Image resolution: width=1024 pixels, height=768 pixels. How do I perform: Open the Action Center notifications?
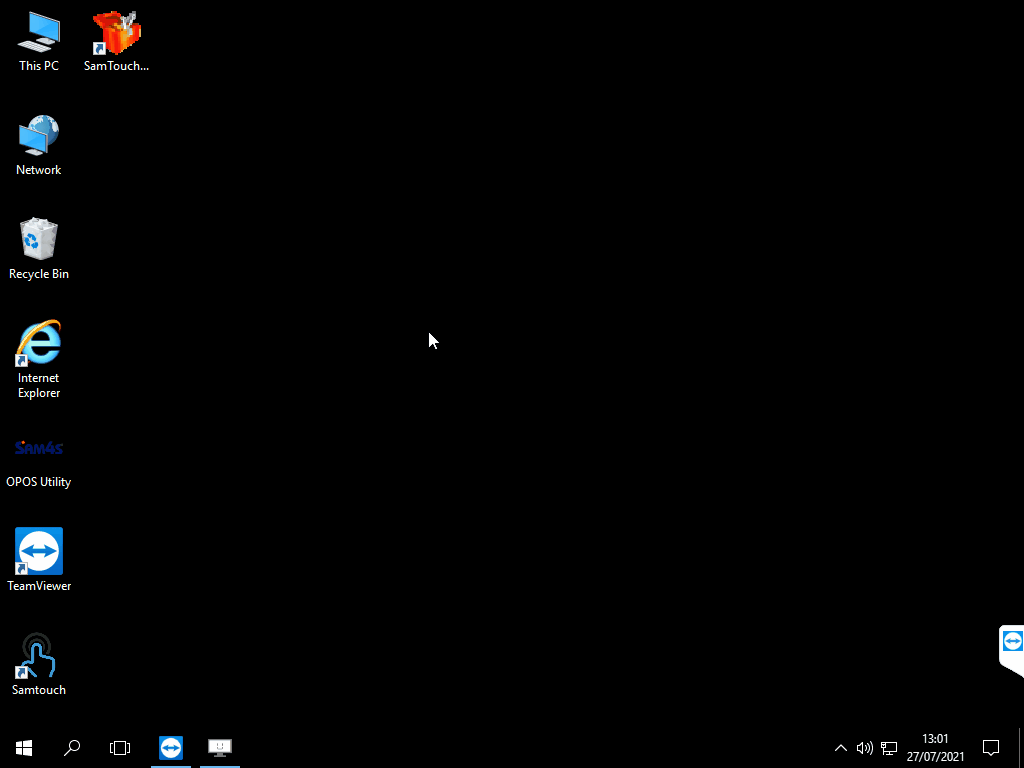[991, 747]
